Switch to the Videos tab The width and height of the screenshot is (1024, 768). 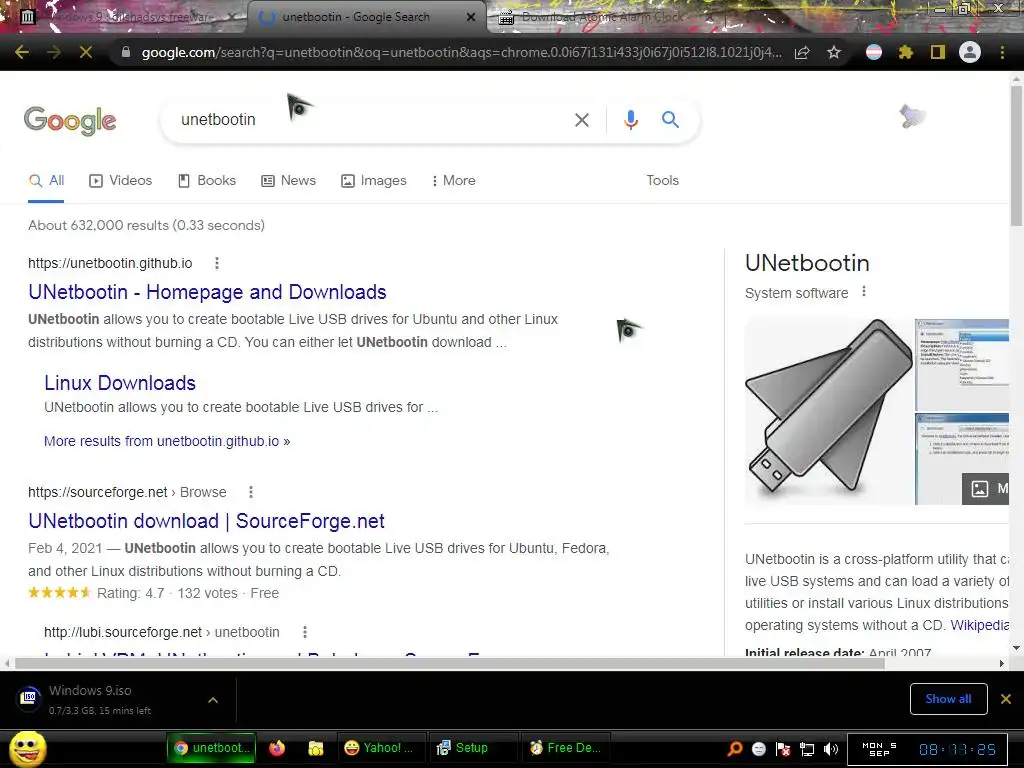(x=121, y=181)
